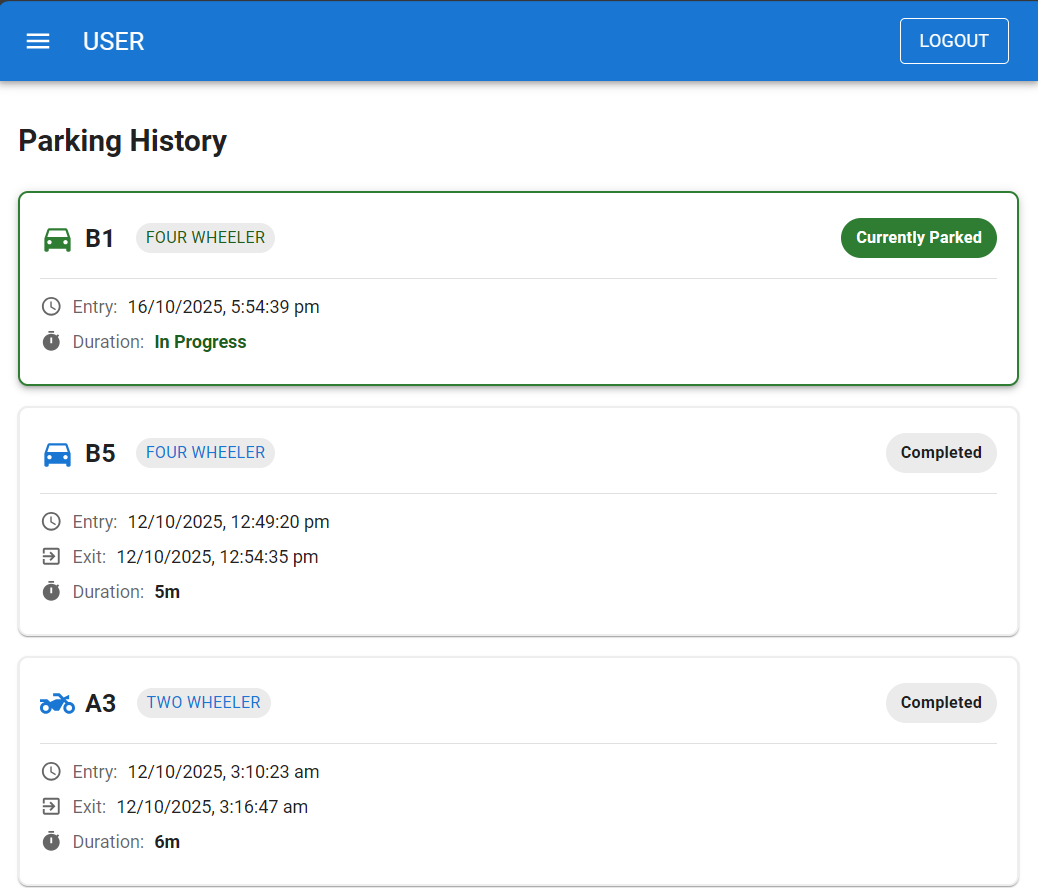Select the TWO WHEELER chip on A3

click(x=203, y=703)
